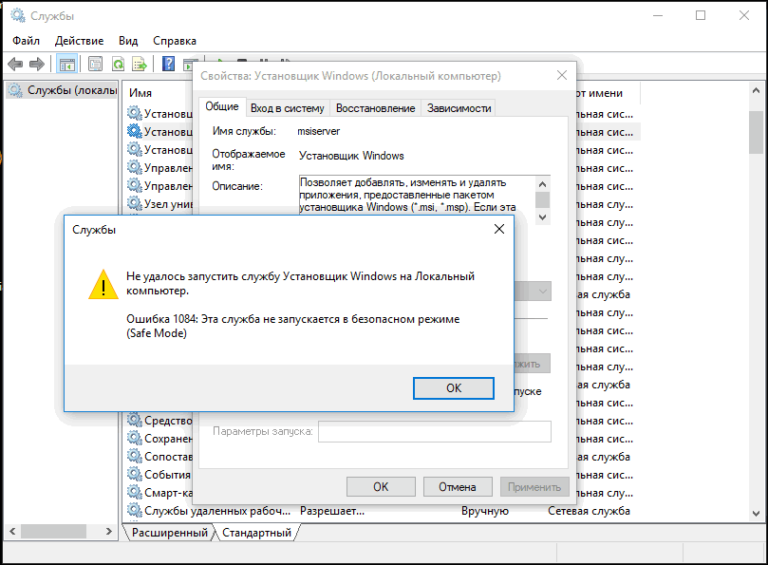Click the gear icon of first Установщ row

134,113
